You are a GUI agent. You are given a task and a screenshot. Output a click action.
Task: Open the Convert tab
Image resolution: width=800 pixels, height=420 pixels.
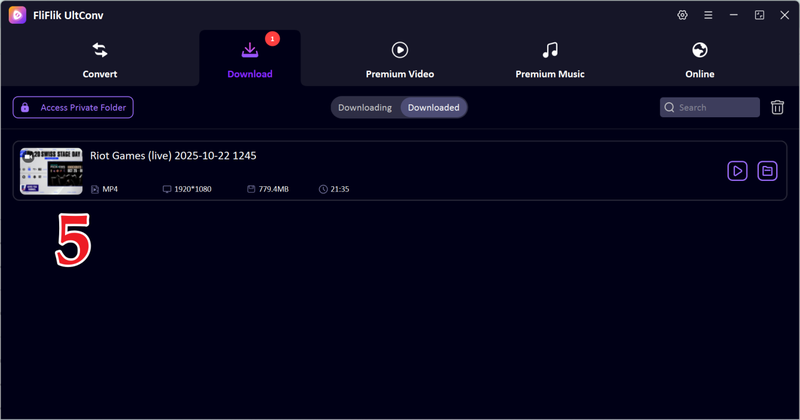point(99,60)
